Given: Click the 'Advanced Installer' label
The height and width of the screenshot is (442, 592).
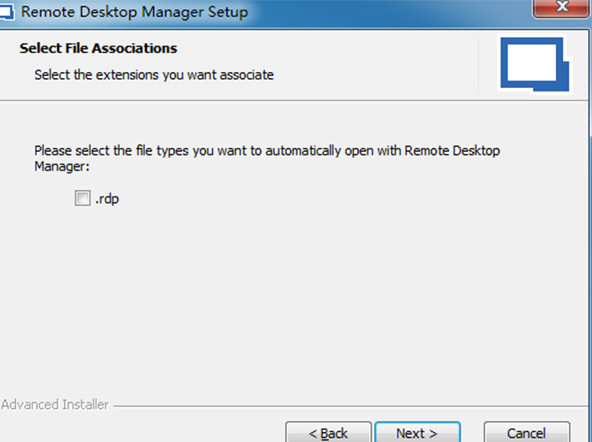Looking at the screenshot, I should point(55,405).
